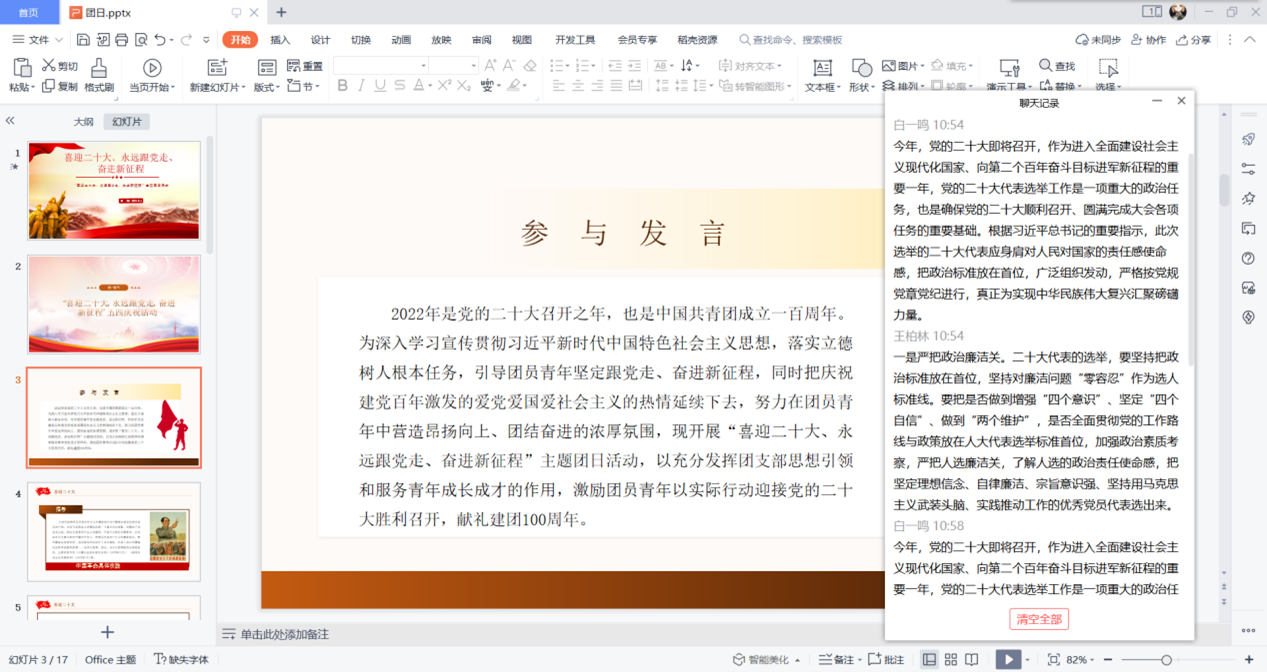
Task: Toggle bold formatting
Action: (343, 85)
